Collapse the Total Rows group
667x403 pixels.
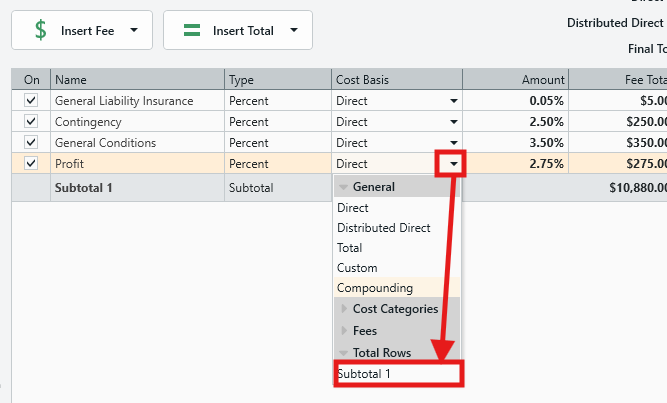[345, 353]
